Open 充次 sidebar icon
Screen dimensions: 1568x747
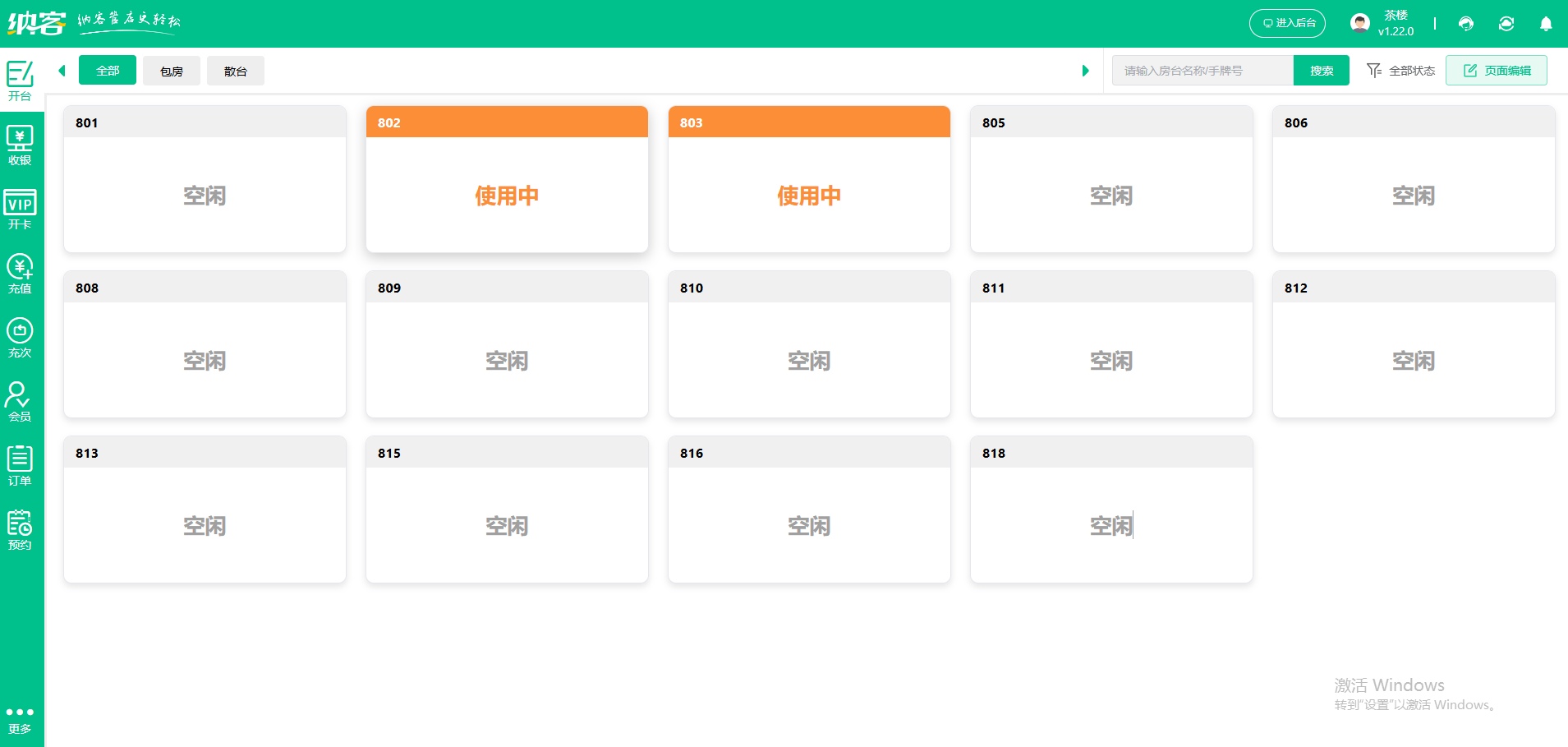click(20, 338)
